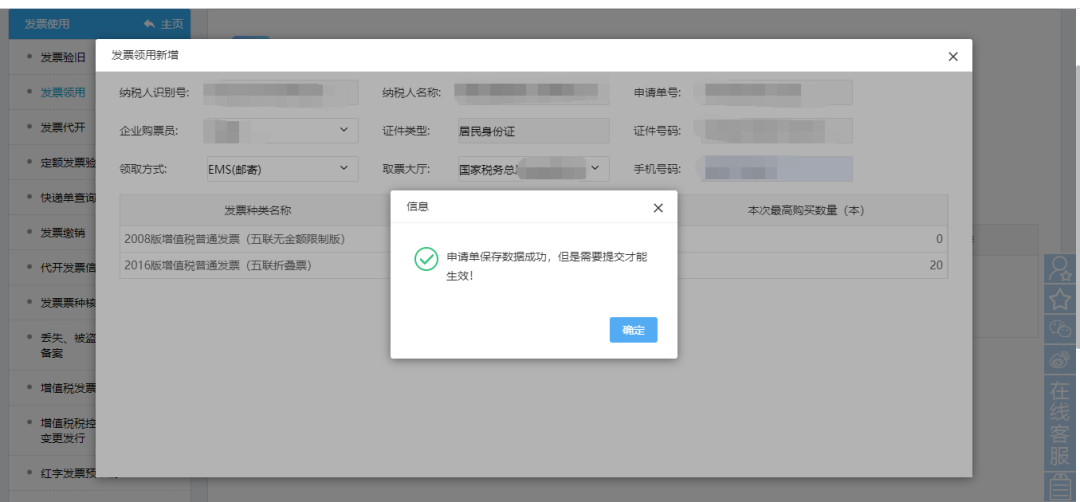Click the 证件类型 居民身份证 field
Image resolution: width=1080 pixels, height=502 pixels.
click(534, 130)
